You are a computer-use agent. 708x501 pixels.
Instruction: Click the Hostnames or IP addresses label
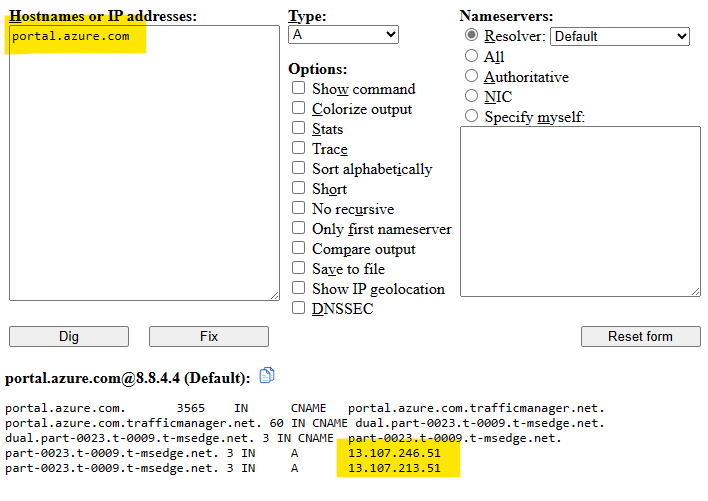103,16
